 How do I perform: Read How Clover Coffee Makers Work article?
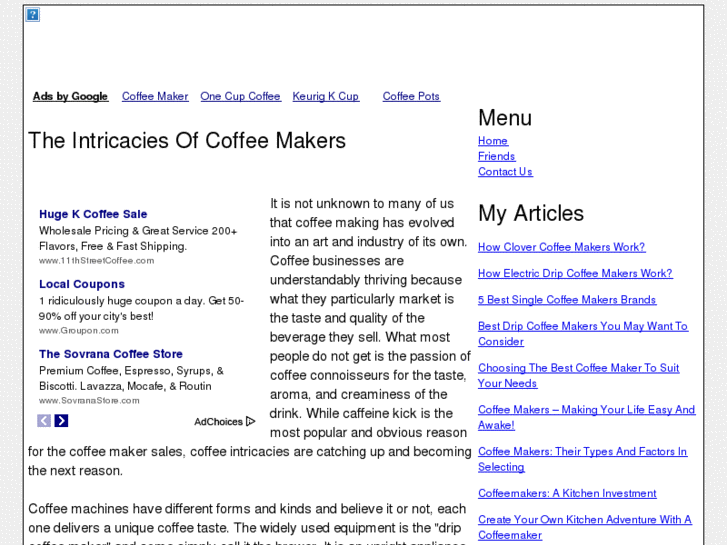click(561, 247)
